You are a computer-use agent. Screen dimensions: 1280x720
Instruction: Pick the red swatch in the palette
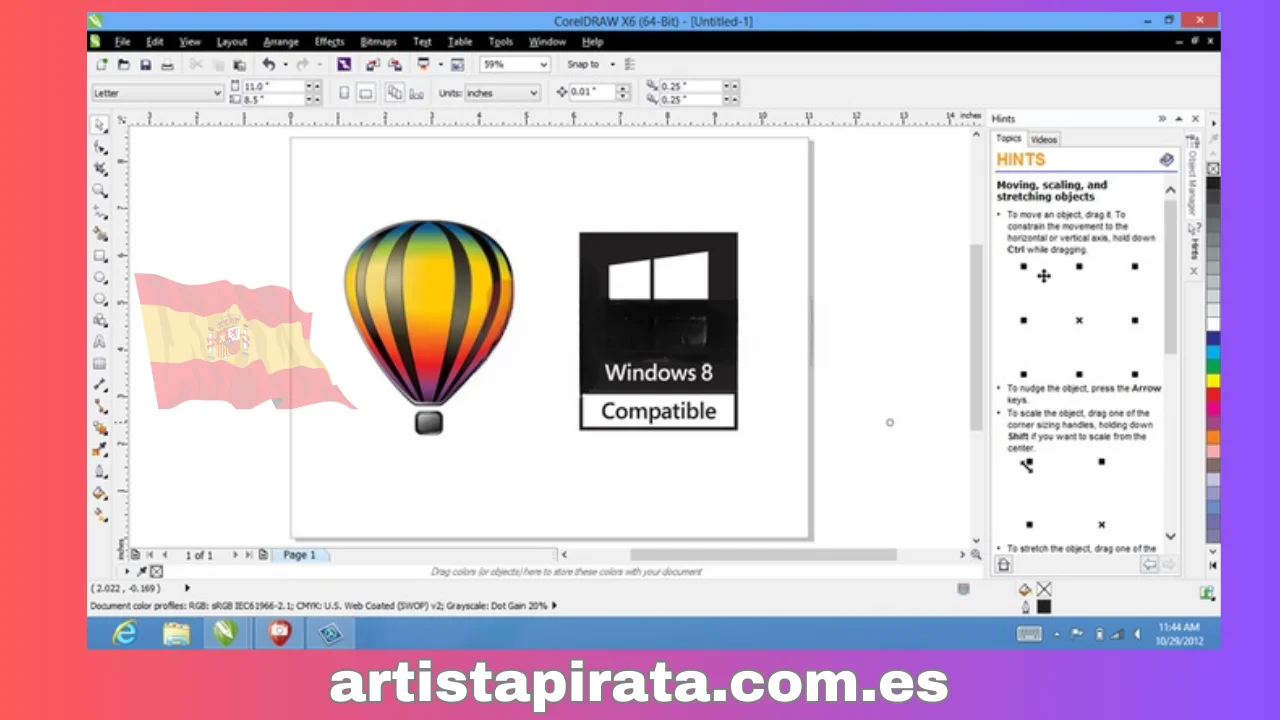click(x=1213, y=394)
